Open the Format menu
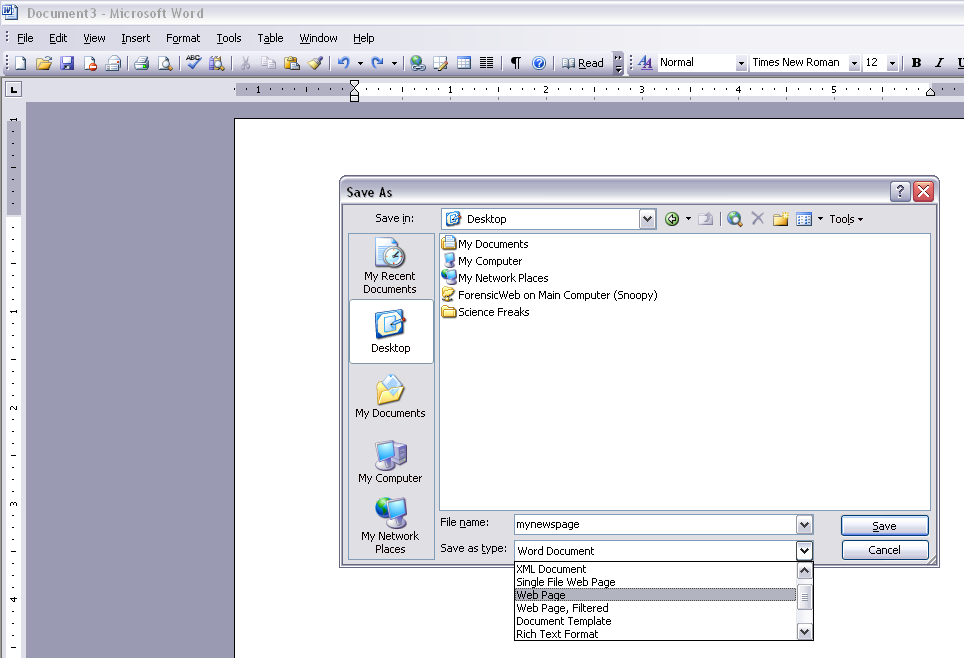This screenshot has width=964, height=658. tap(183, 38)
